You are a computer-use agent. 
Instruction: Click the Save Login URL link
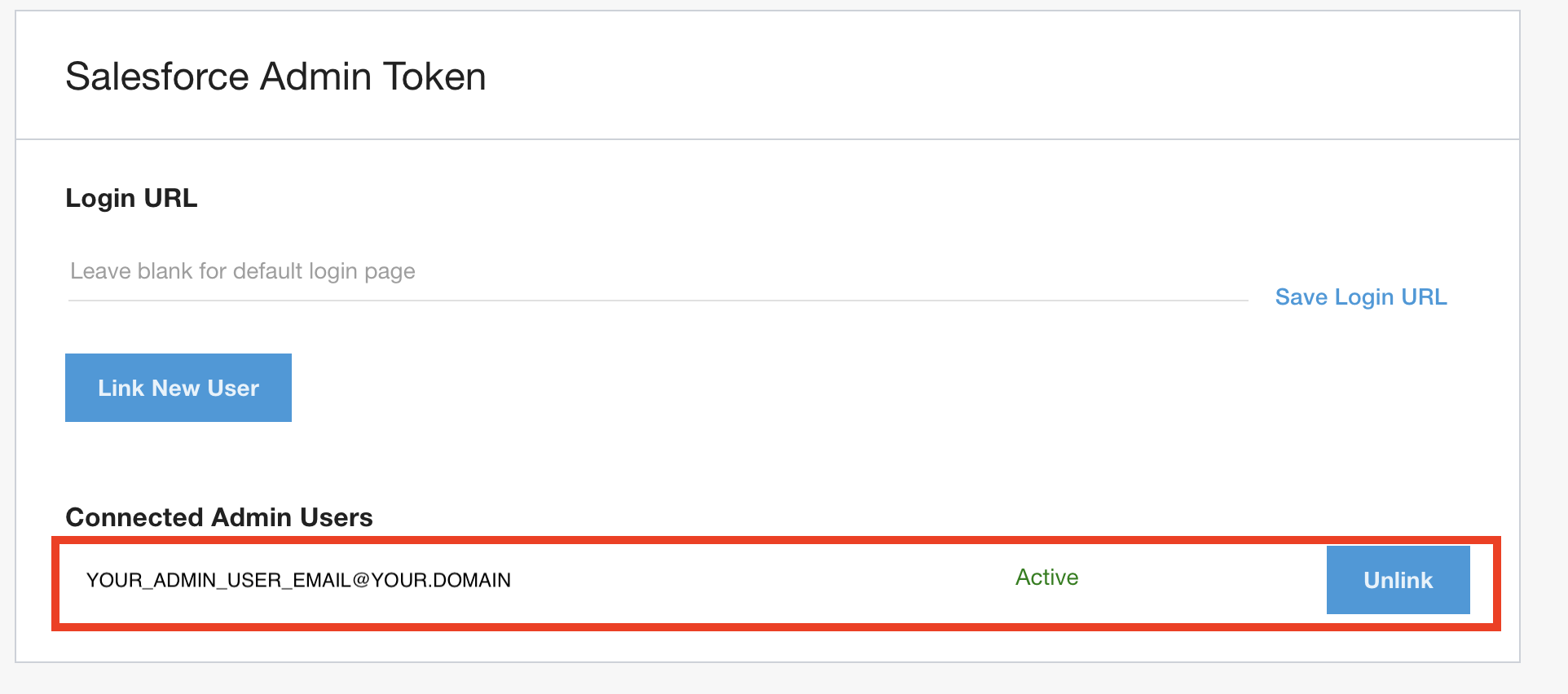coord(1361,297)
